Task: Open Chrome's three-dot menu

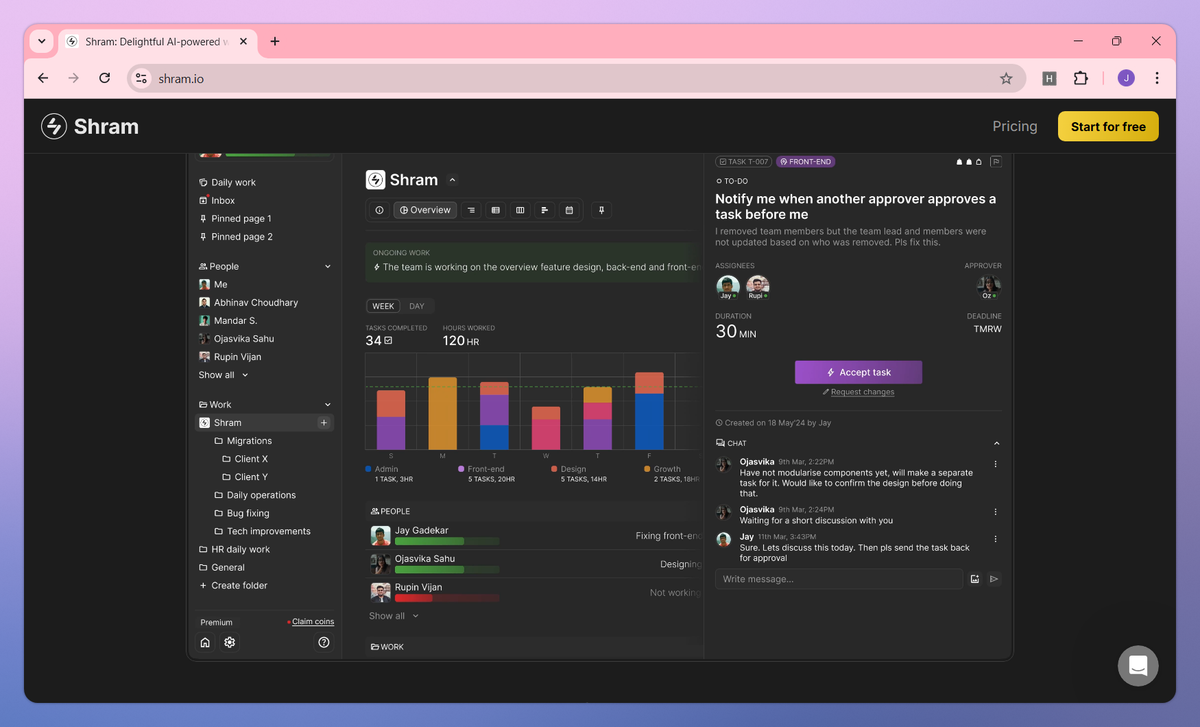Action: point(1157,78)
